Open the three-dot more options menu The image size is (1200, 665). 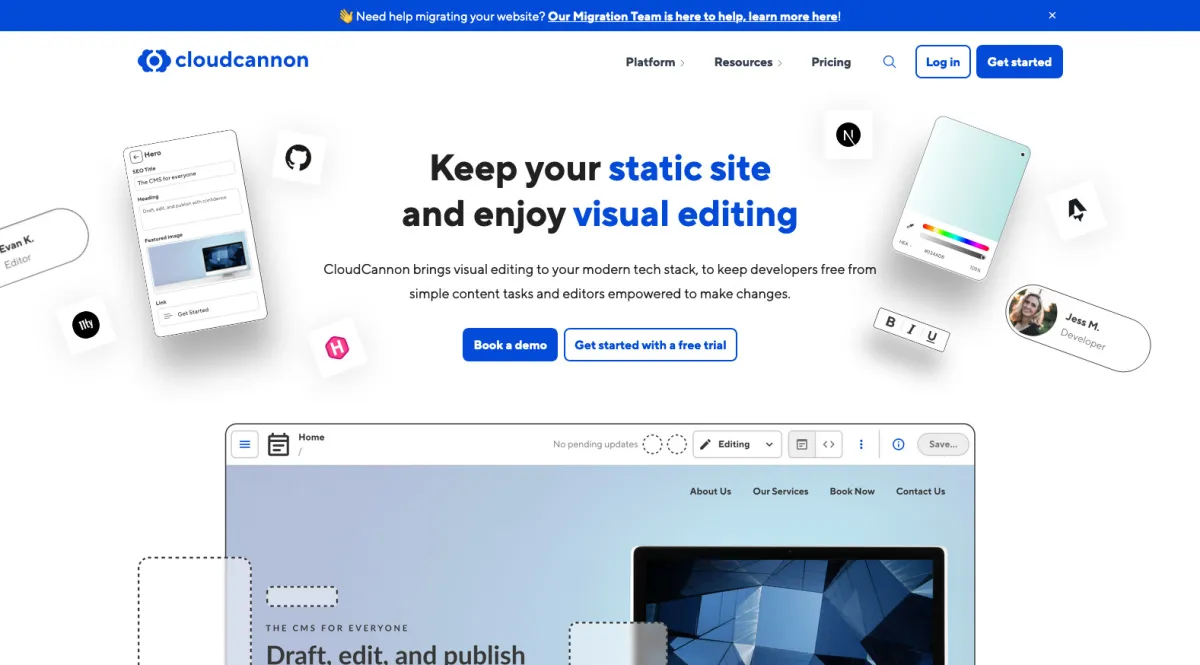tap(861, 444)
